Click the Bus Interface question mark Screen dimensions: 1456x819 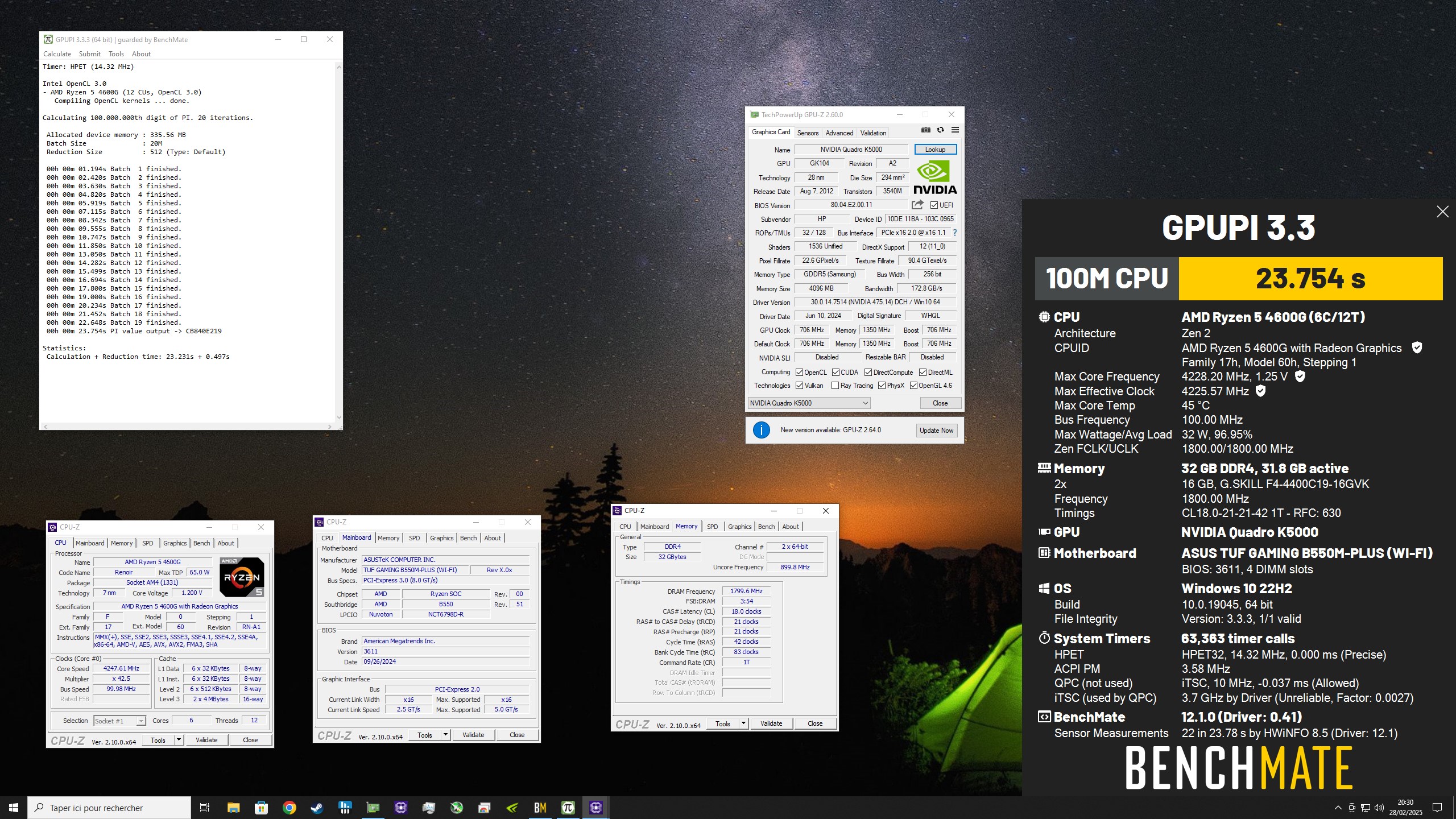click(x=955, y=233)
